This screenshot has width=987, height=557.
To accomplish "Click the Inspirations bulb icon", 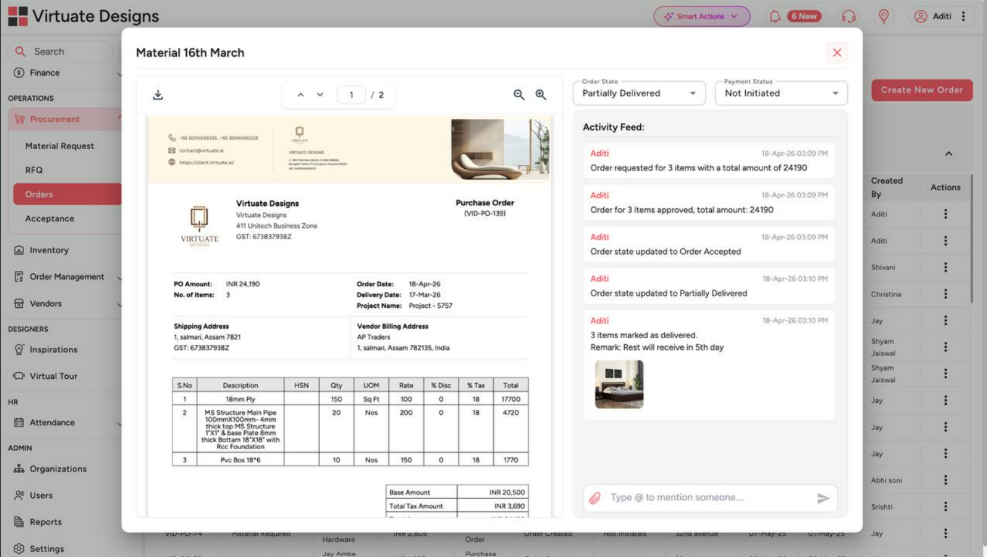I will (x=19, y=350).
